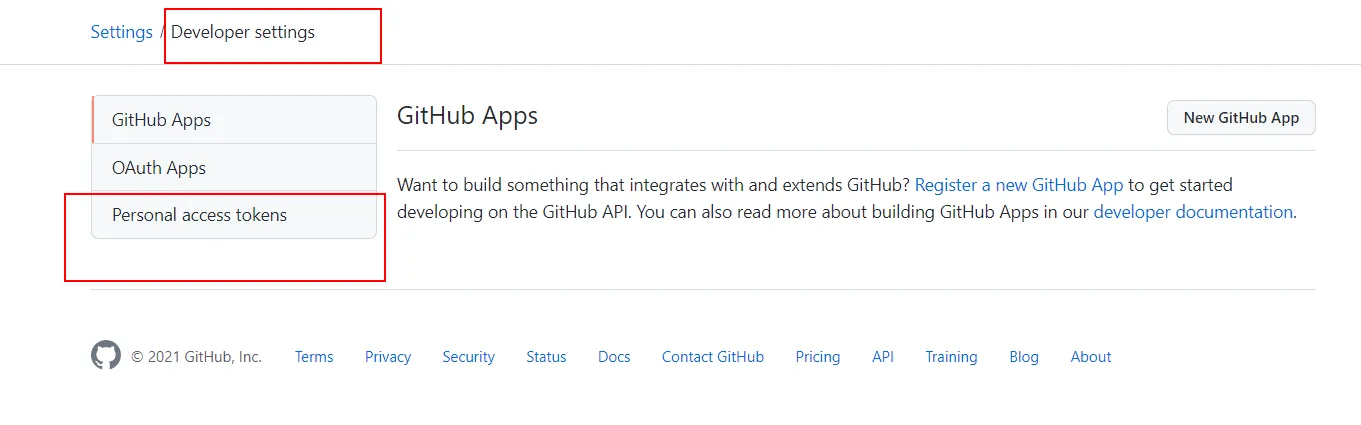This screenshot has width=1361, height=425.
Task: Visit the Privacy footer link
Action: [388, 357]
